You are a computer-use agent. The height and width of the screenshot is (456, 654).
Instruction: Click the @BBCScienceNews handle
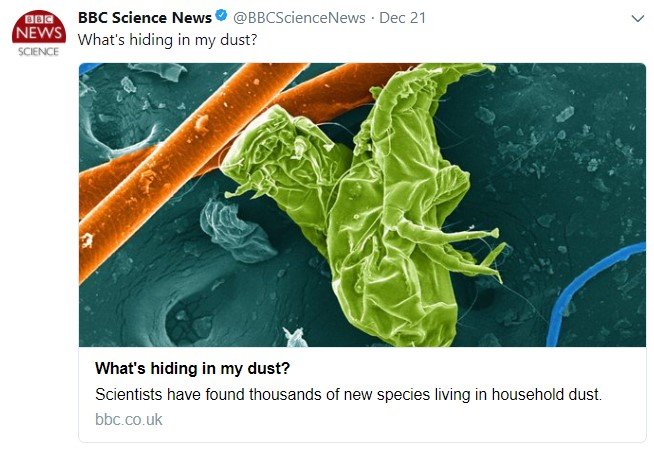coord(297,18)
